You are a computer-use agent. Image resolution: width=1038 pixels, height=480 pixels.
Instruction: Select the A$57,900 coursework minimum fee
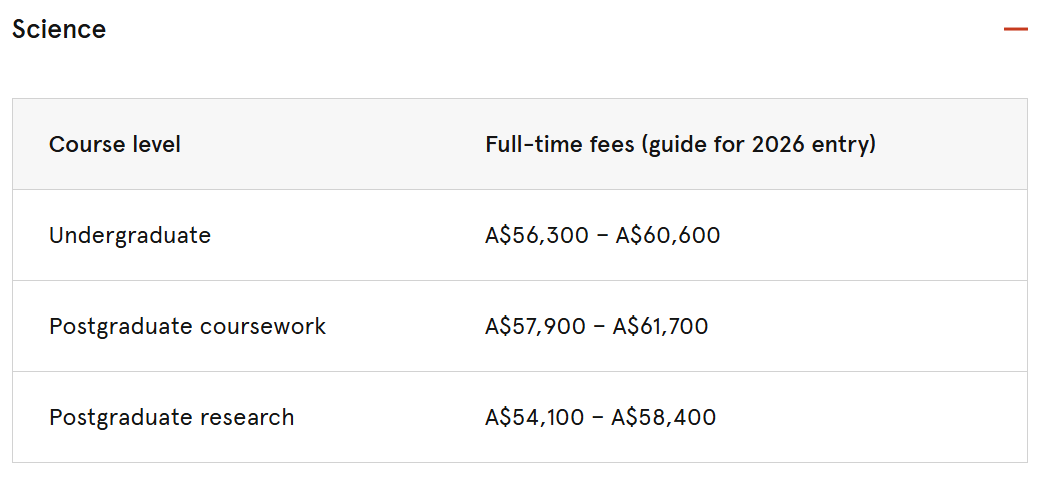(535, 326)
